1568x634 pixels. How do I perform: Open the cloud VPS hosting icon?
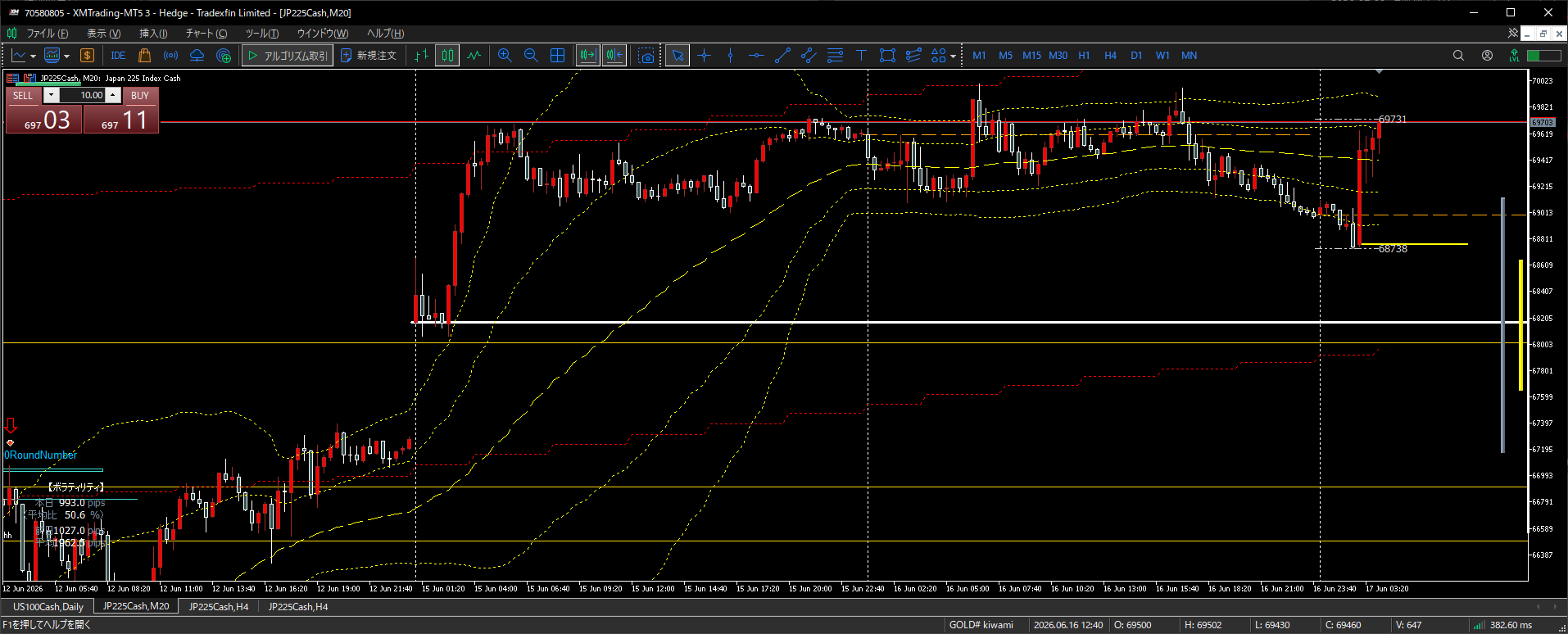pos(197,56)
